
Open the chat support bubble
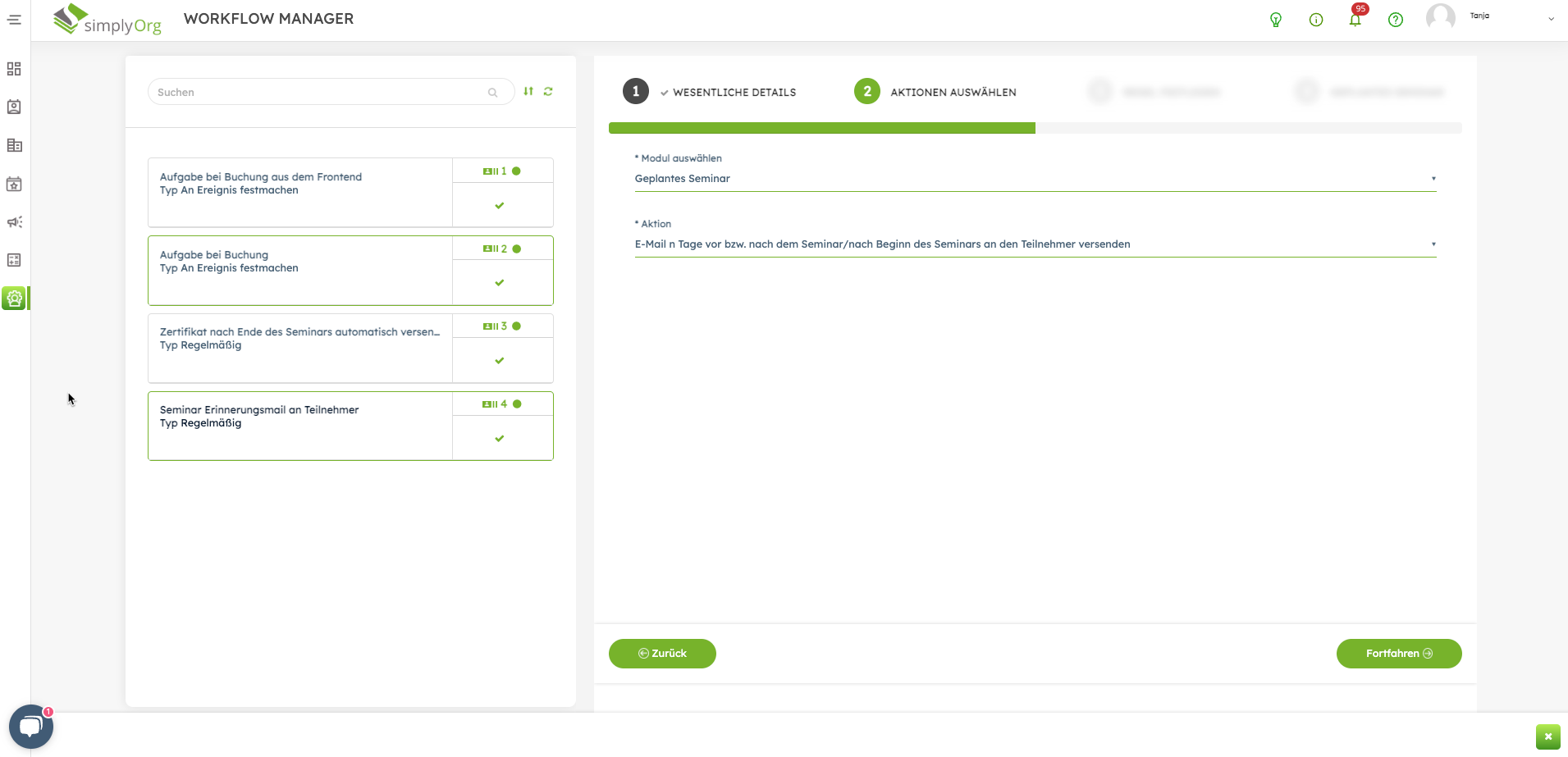[31, 727]
